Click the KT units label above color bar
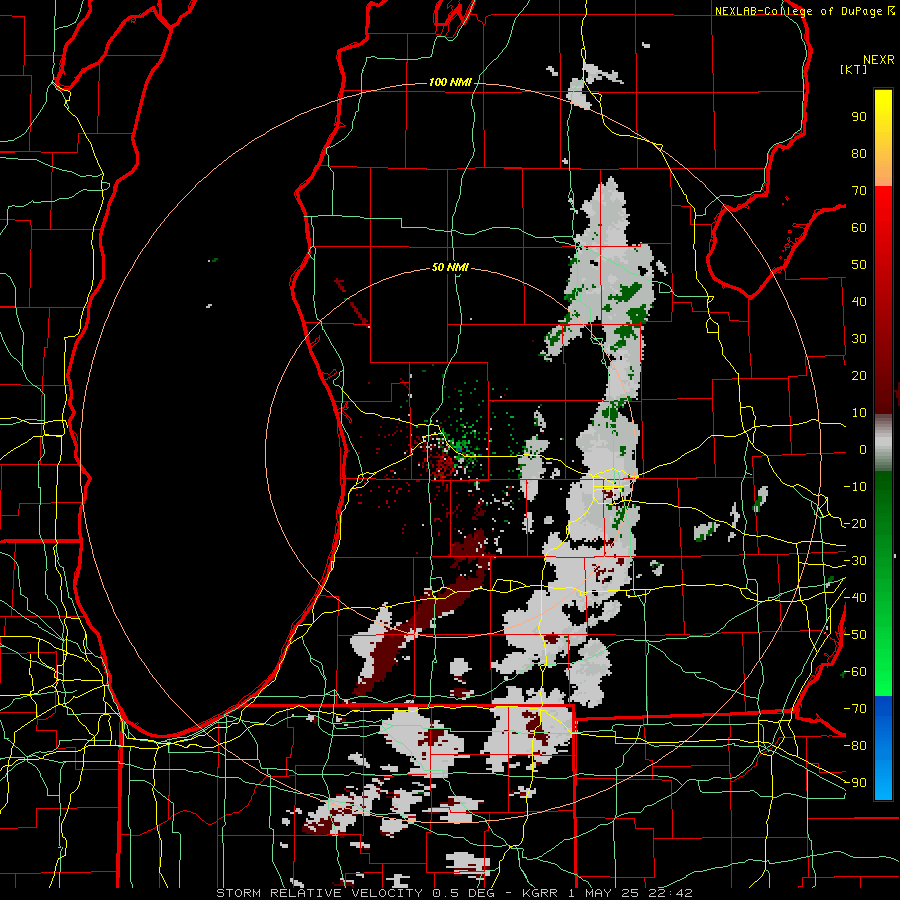This screenshot has height=900, width=900. point(854,69)
